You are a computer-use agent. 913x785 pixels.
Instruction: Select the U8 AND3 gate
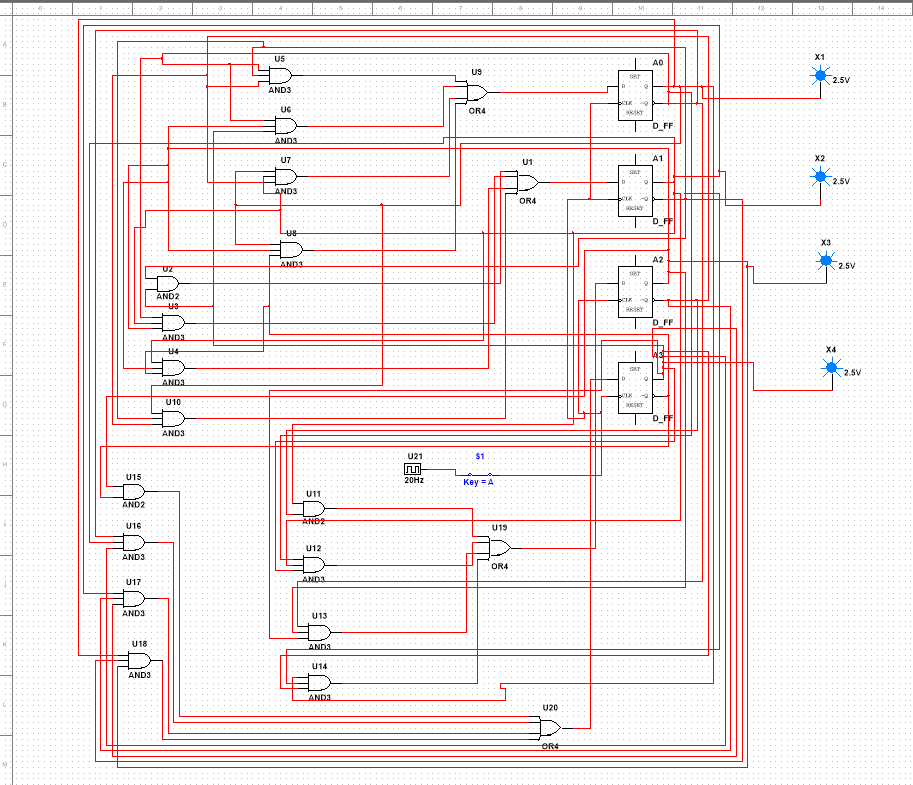coord(291,250)
